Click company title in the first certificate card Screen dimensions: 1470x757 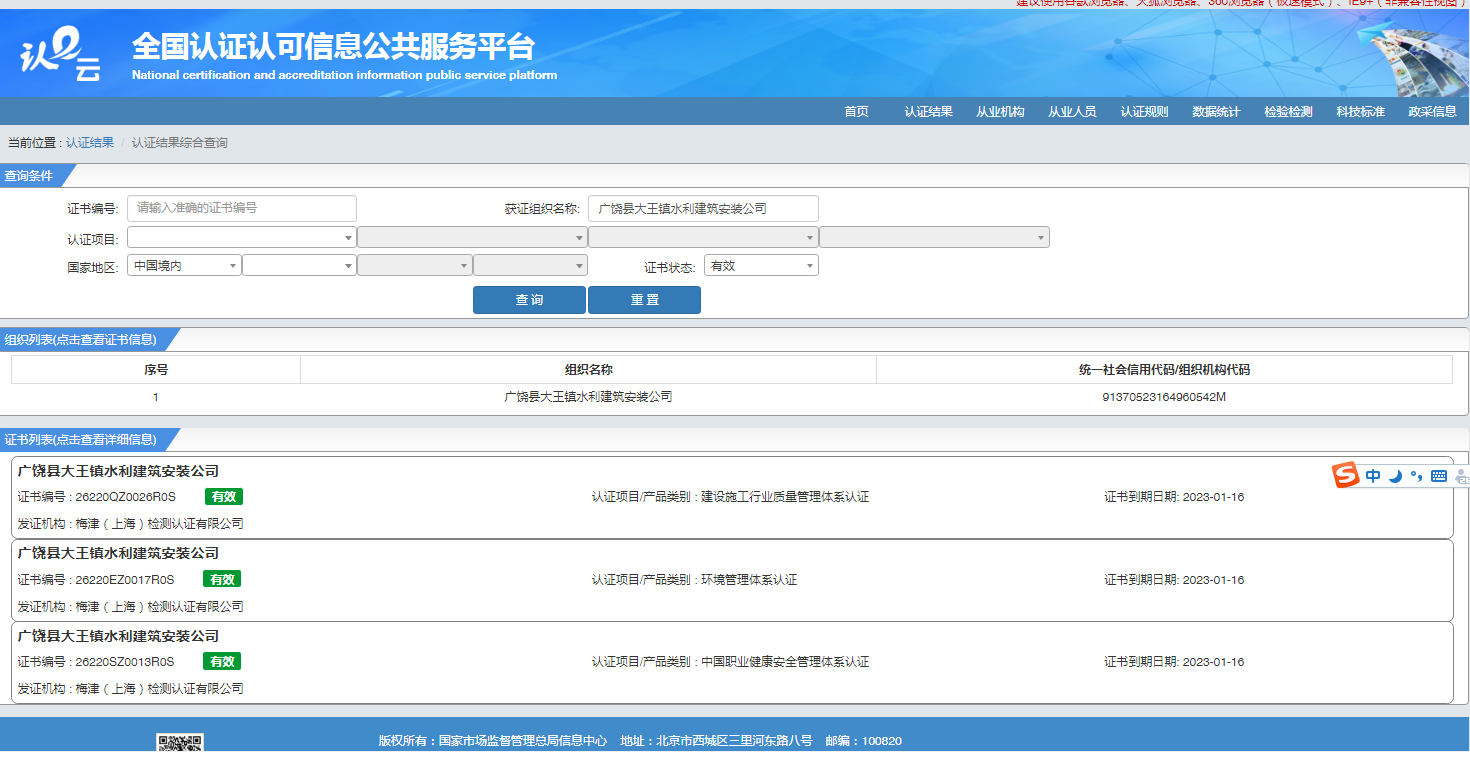click(x=118, y=471)
